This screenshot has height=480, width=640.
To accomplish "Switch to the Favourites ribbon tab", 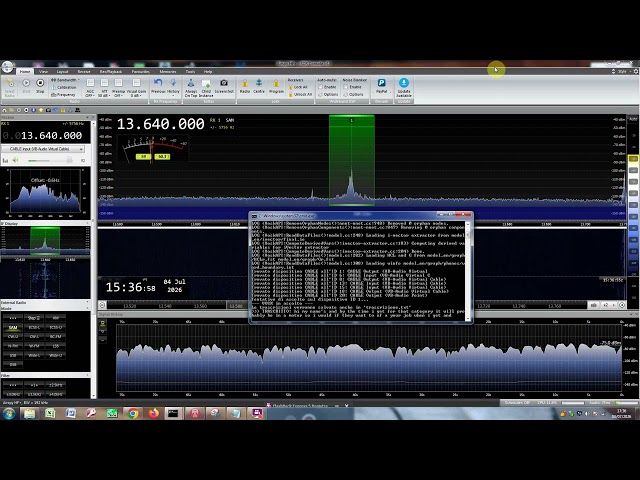I will tap(140, 71).
